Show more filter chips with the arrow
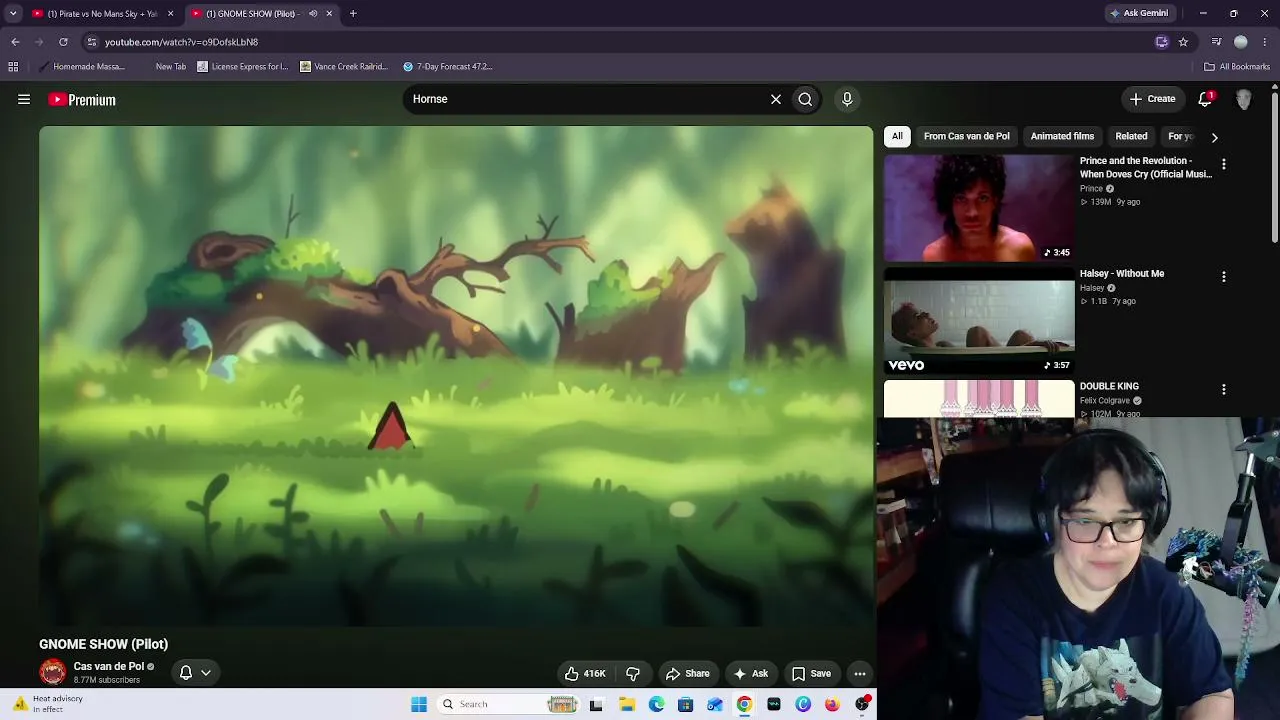Image resolution: width=1280 pixels, height=720 pixels. point(1214,137)
